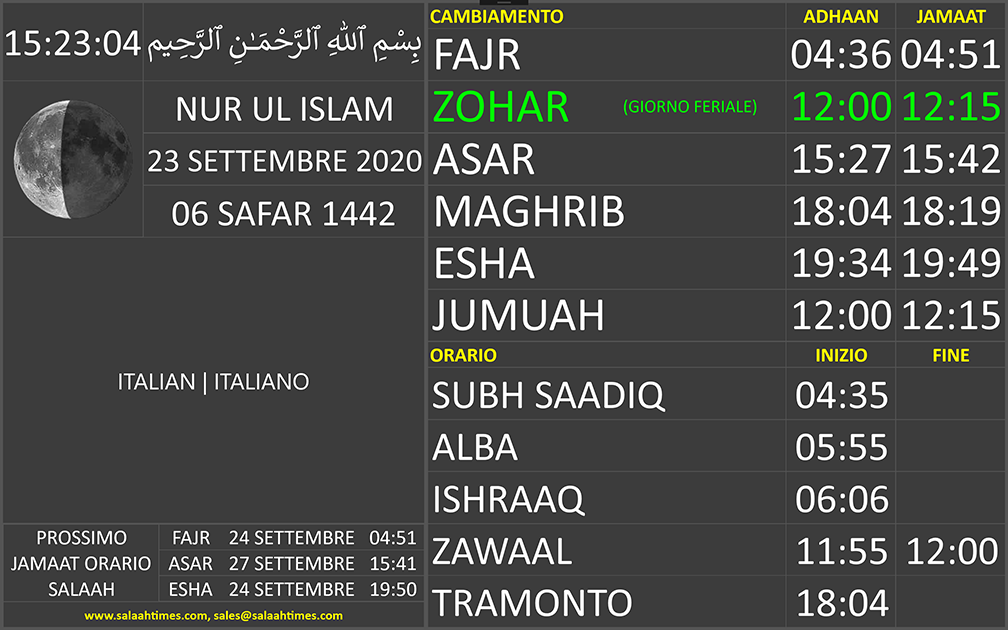Select the FAJR prayer name
This screenshot has width=1008, height=630.
coord(477,55)
